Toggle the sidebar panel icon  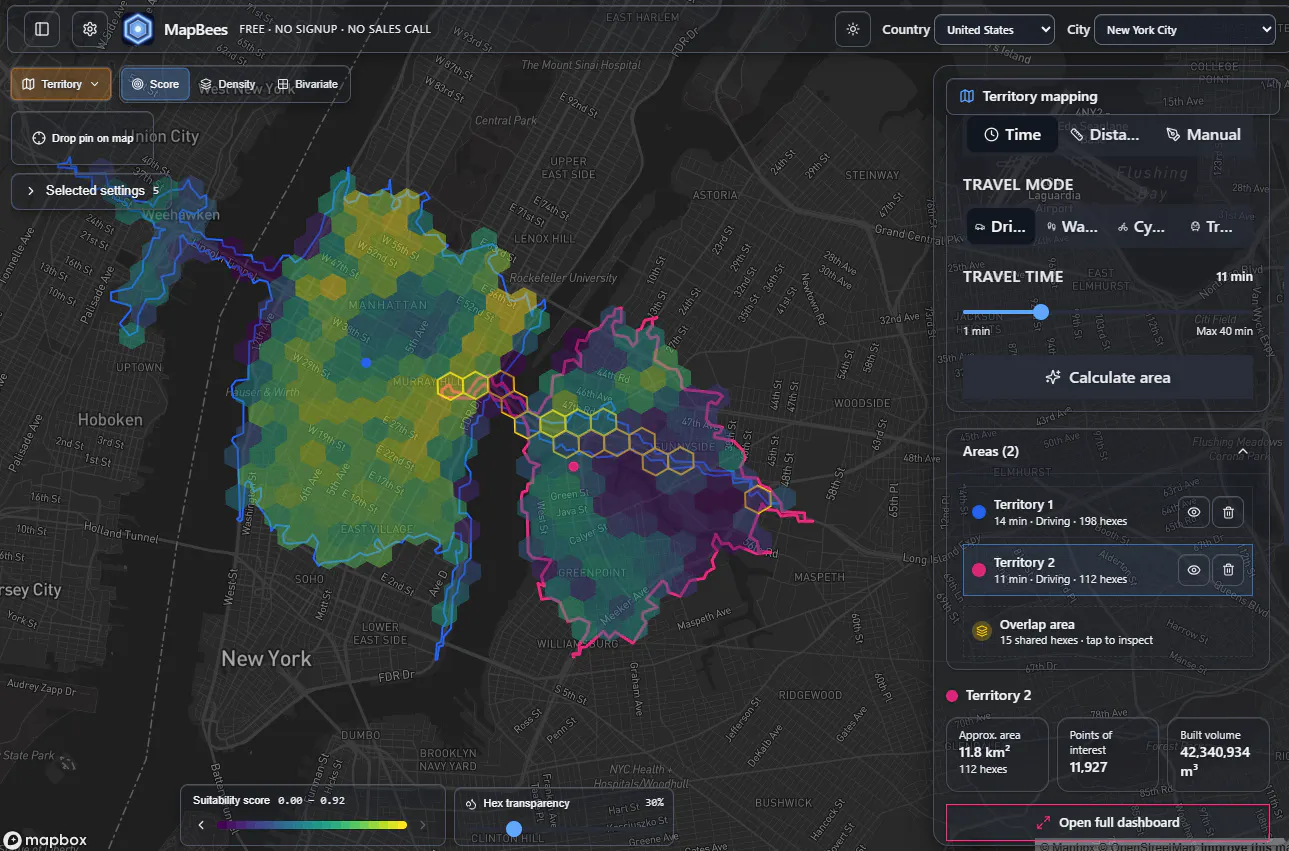click(x=41, y=30)
